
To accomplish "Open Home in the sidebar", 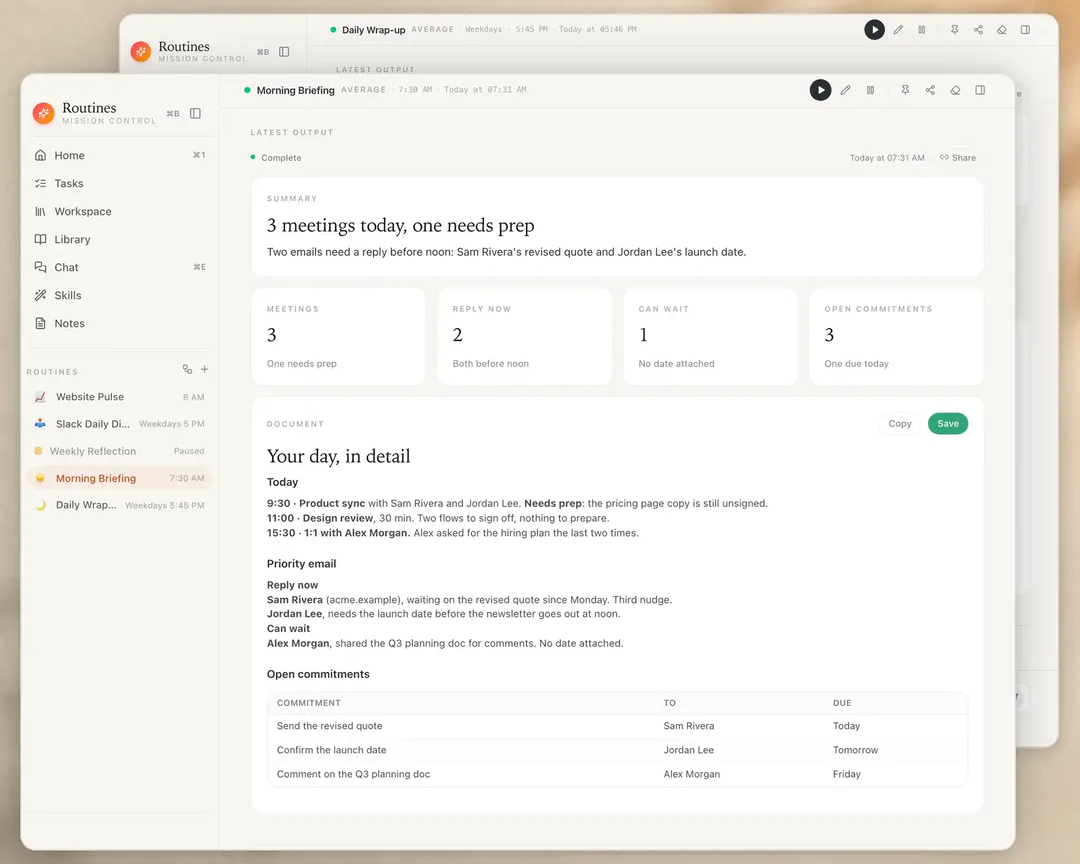I will tap(120, 156).
